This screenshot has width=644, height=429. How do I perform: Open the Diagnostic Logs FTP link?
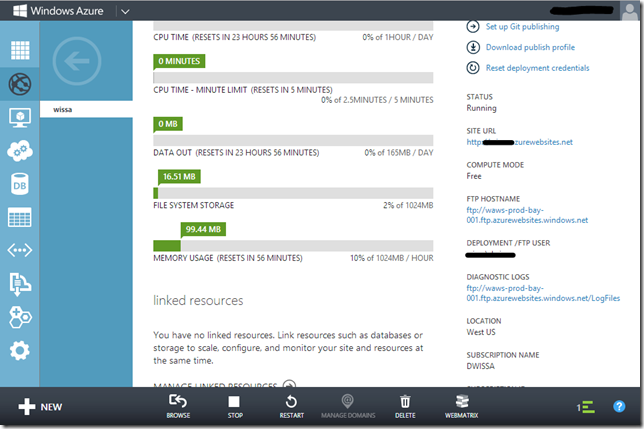(543, 293)
